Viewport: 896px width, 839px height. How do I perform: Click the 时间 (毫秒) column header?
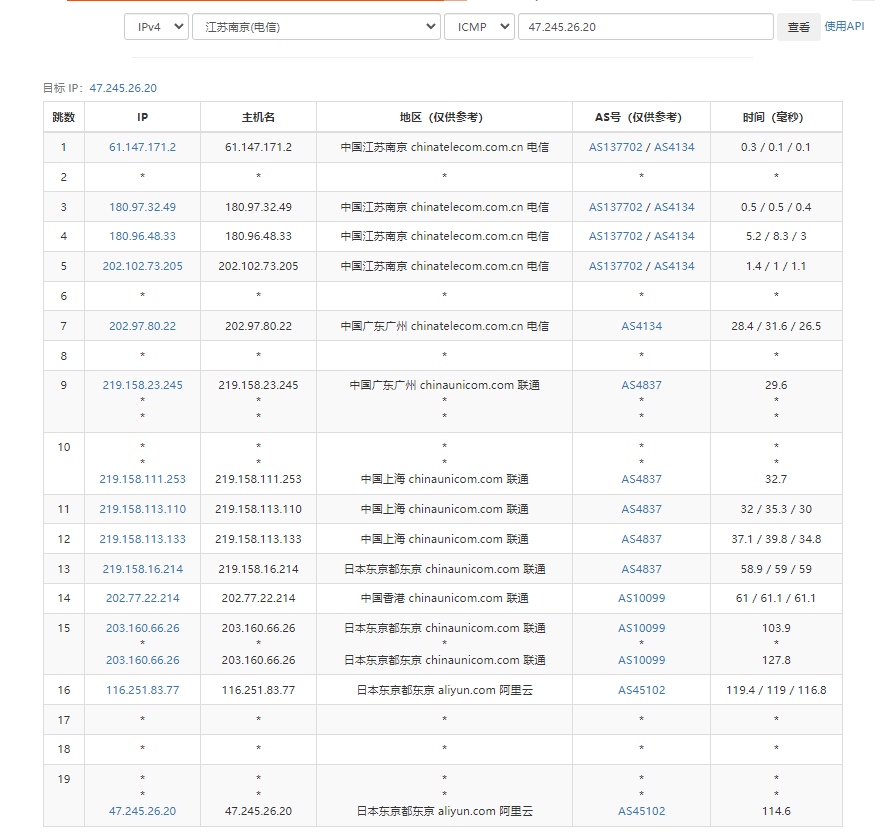coord(776,117)
